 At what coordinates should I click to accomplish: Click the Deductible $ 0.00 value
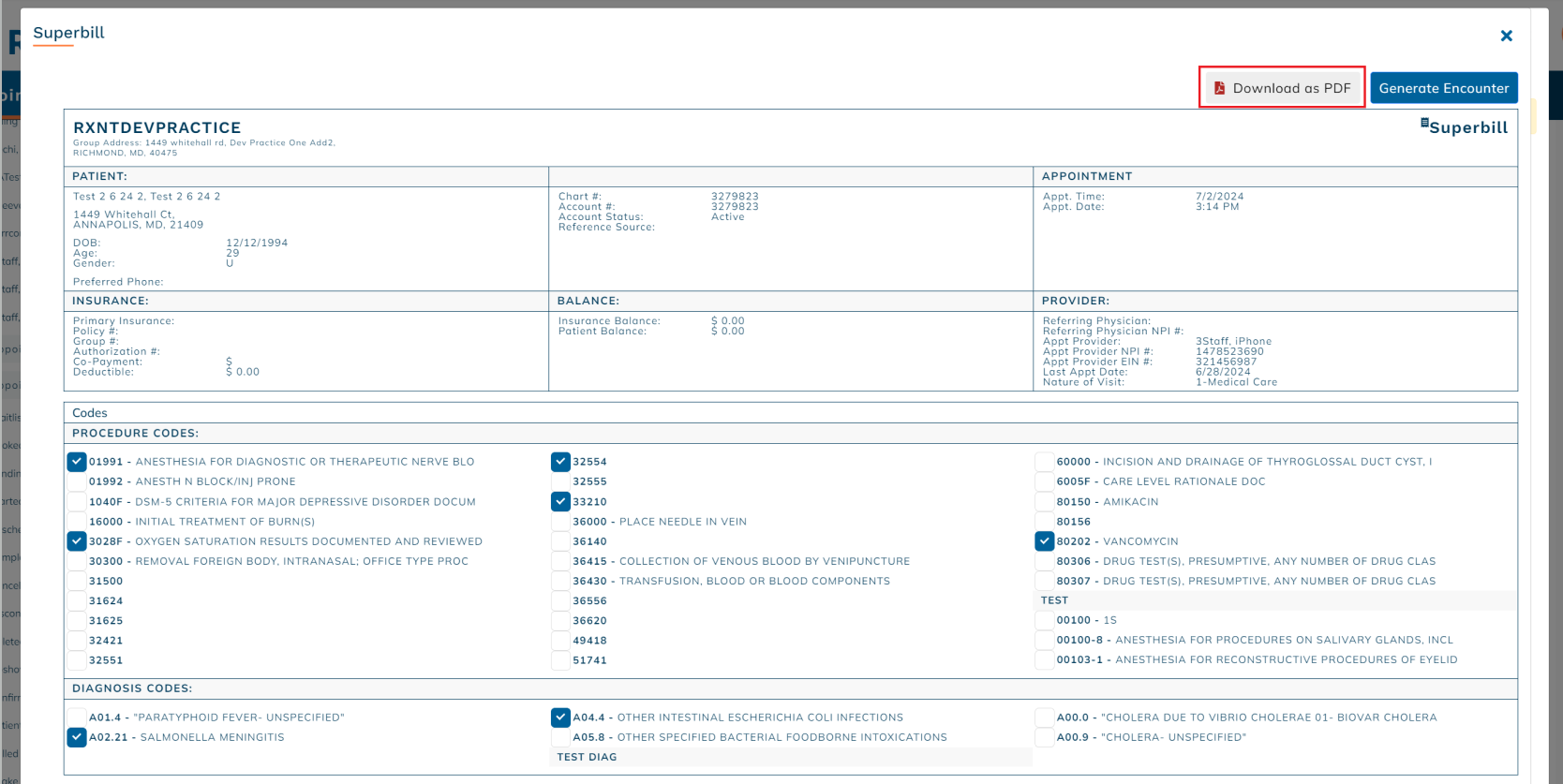point(243,372)
